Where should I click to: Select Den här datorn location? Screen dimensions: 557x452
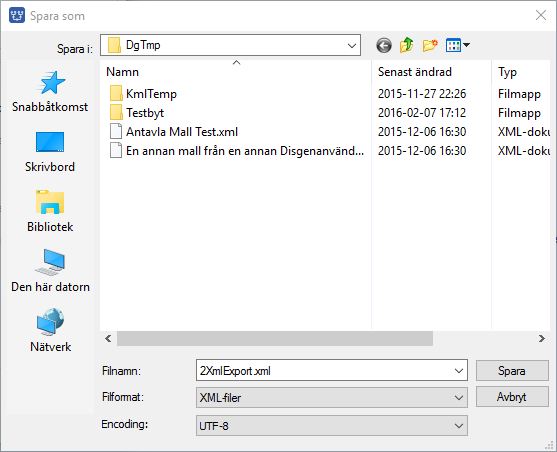[x=50, y=271]
